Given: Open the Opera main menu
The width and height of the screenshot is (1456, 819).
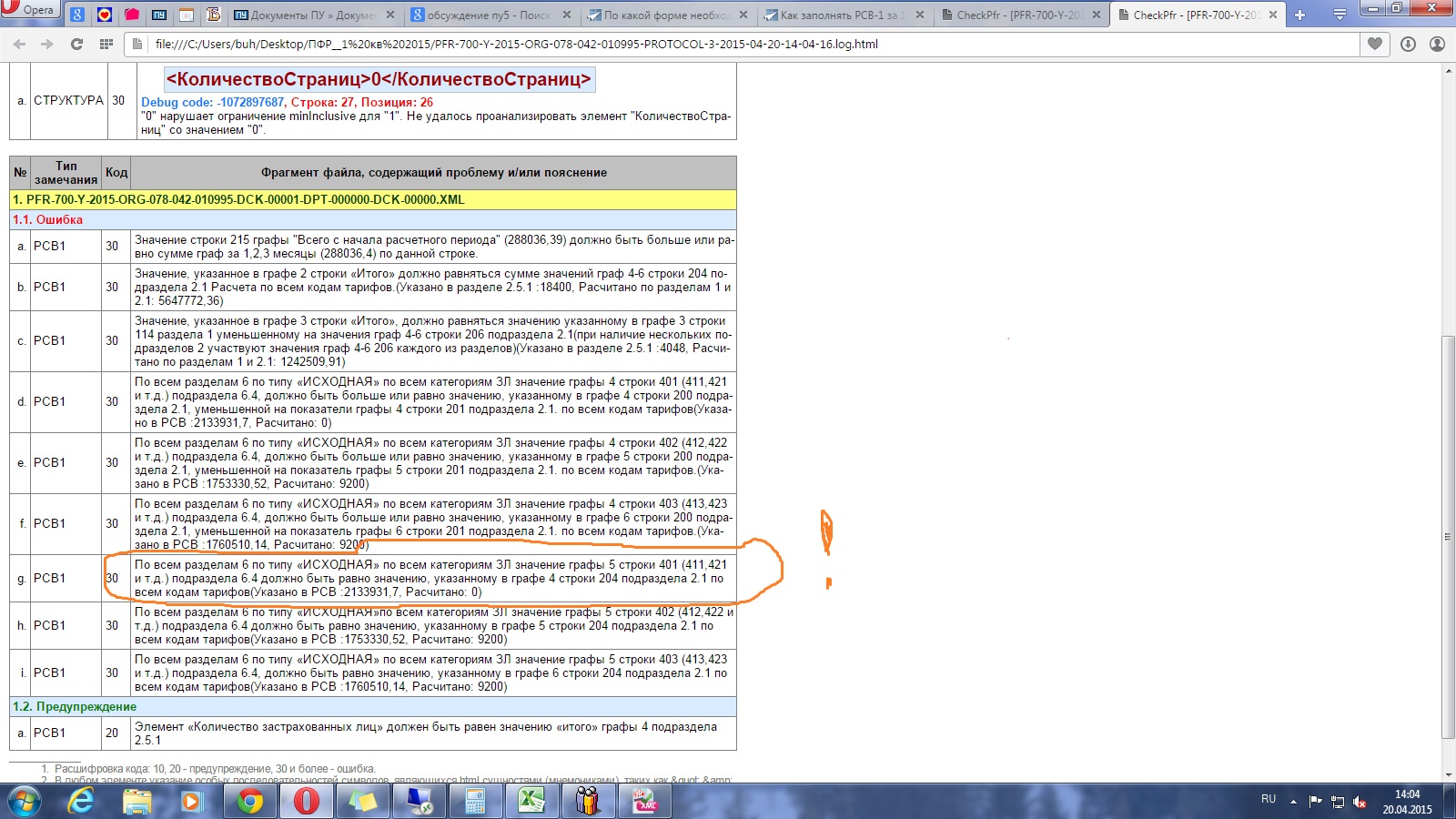Looking at the screenshot, I should (29, 10).
